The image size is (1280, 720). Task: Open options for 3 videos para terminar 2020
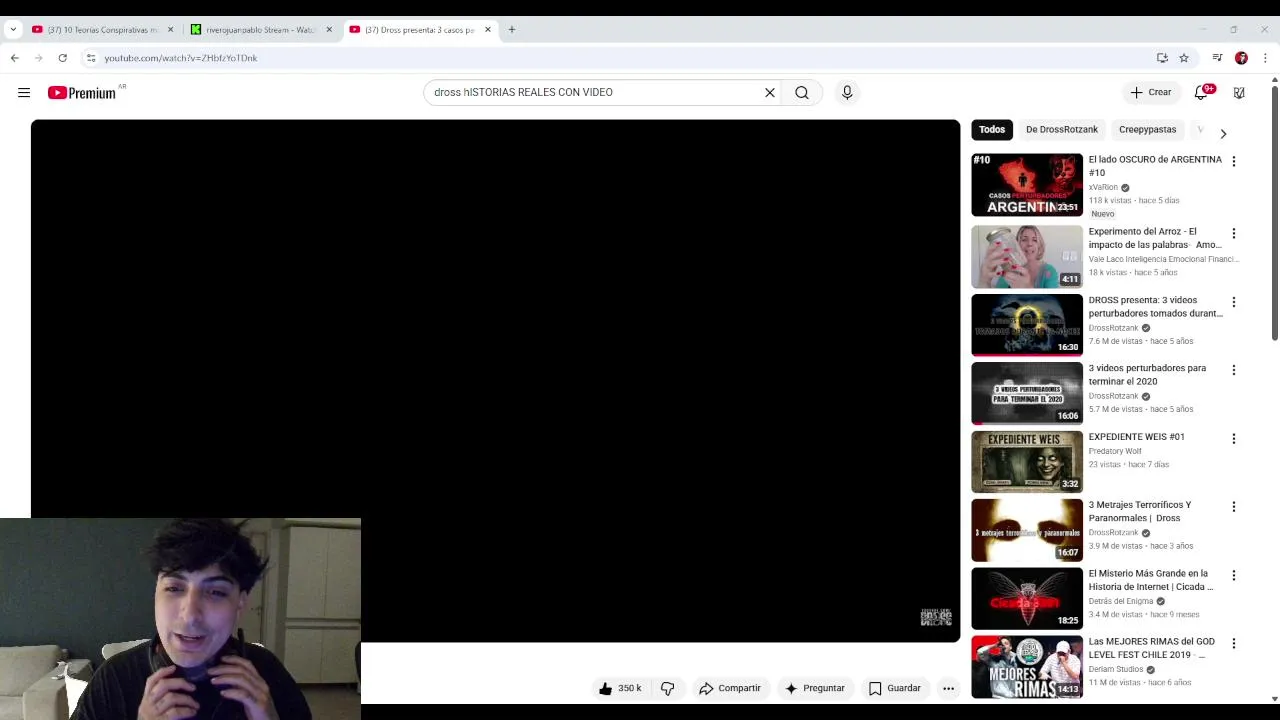pos(1234,370)
